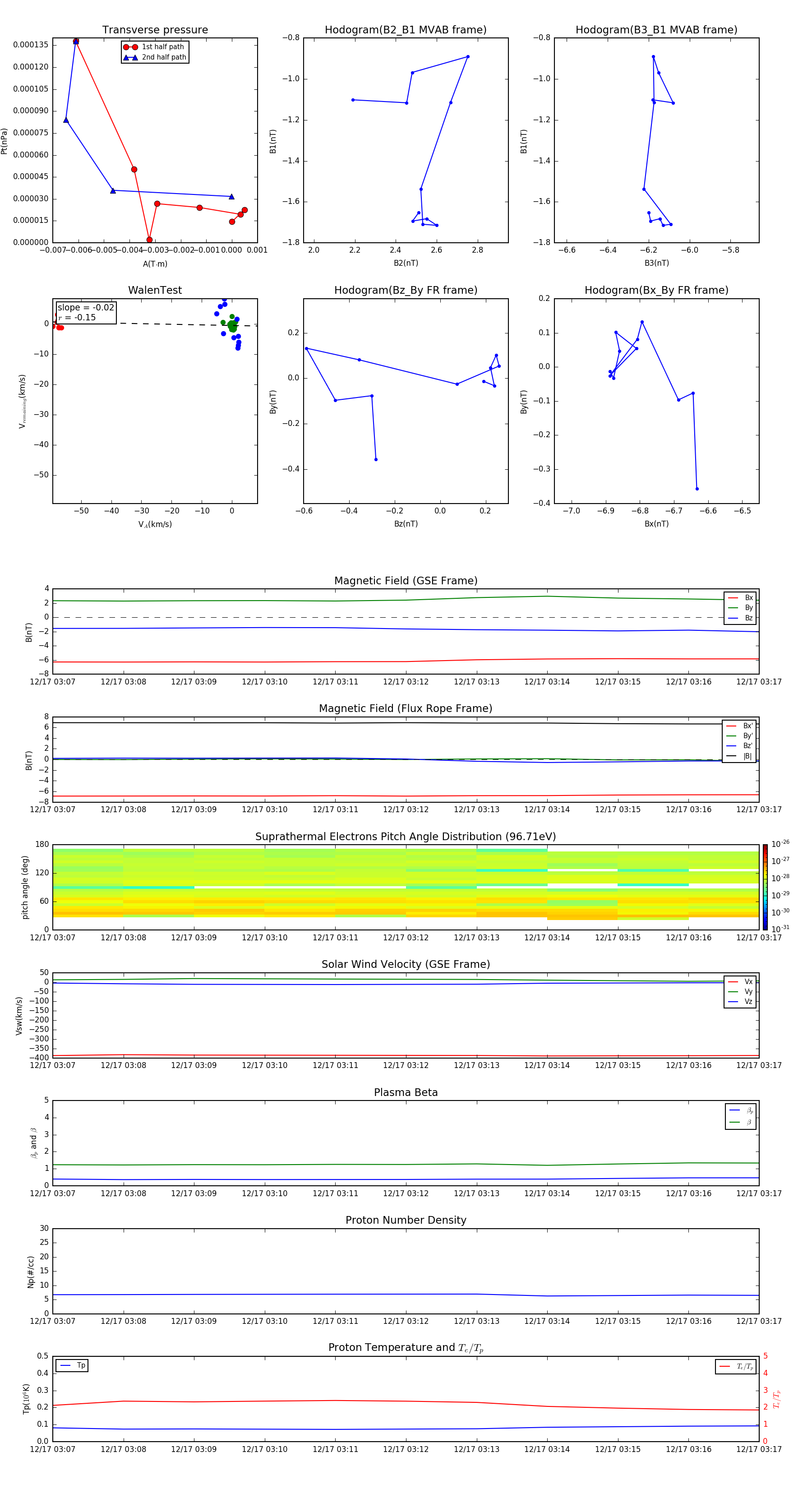Click the '2nd half path' legend entry
The image size is (812, 1489).
pyautogui.click(x=155, y=57)
